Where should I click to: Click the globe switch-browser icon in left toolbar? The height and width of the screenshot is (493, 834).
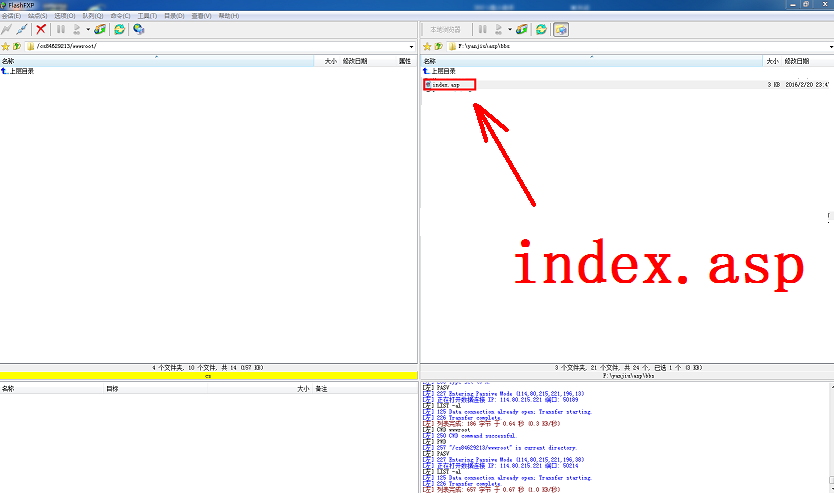[x=139, y=30]
